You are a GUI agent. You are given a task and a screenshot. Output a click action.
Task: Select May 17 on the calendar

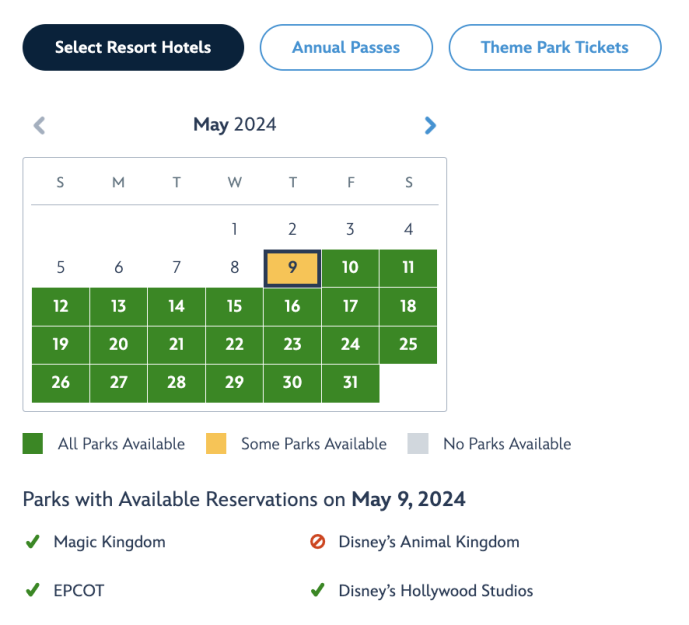pos(350,307)
